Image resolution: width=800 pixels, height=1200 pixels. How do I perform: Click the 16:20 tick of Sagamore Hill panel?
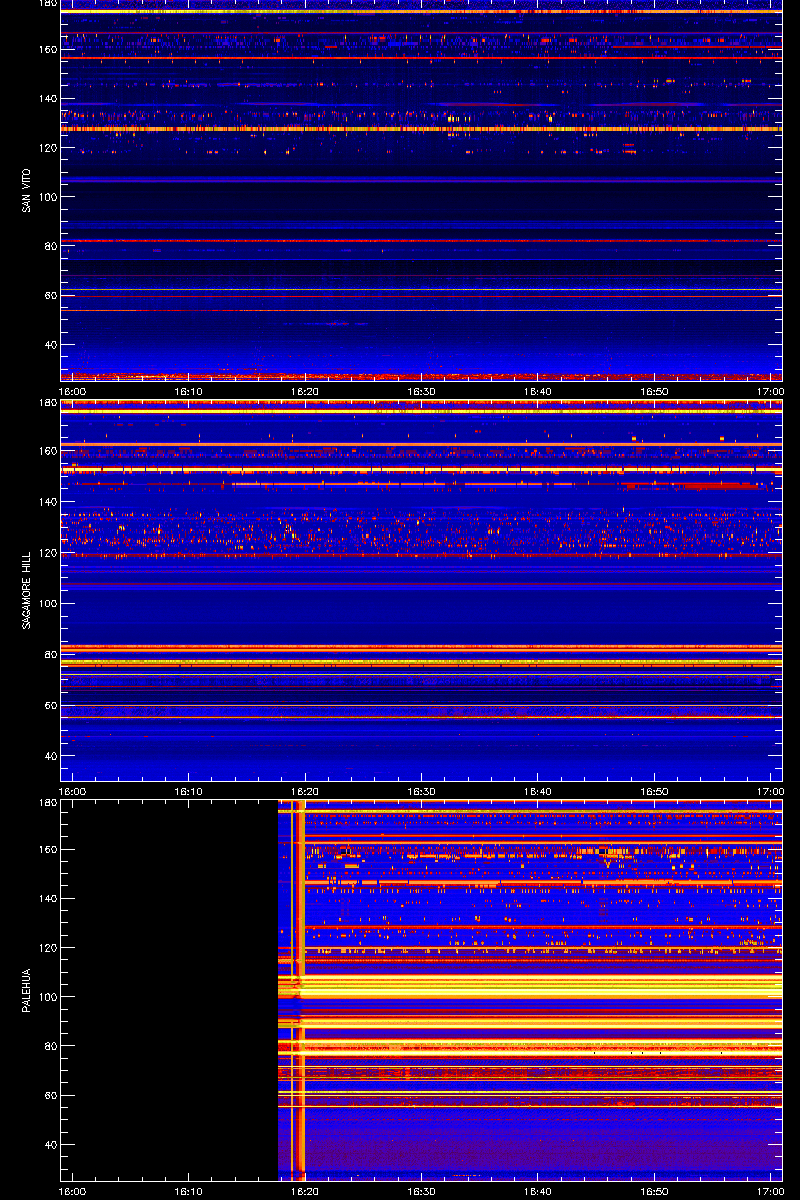click(305, 791)
